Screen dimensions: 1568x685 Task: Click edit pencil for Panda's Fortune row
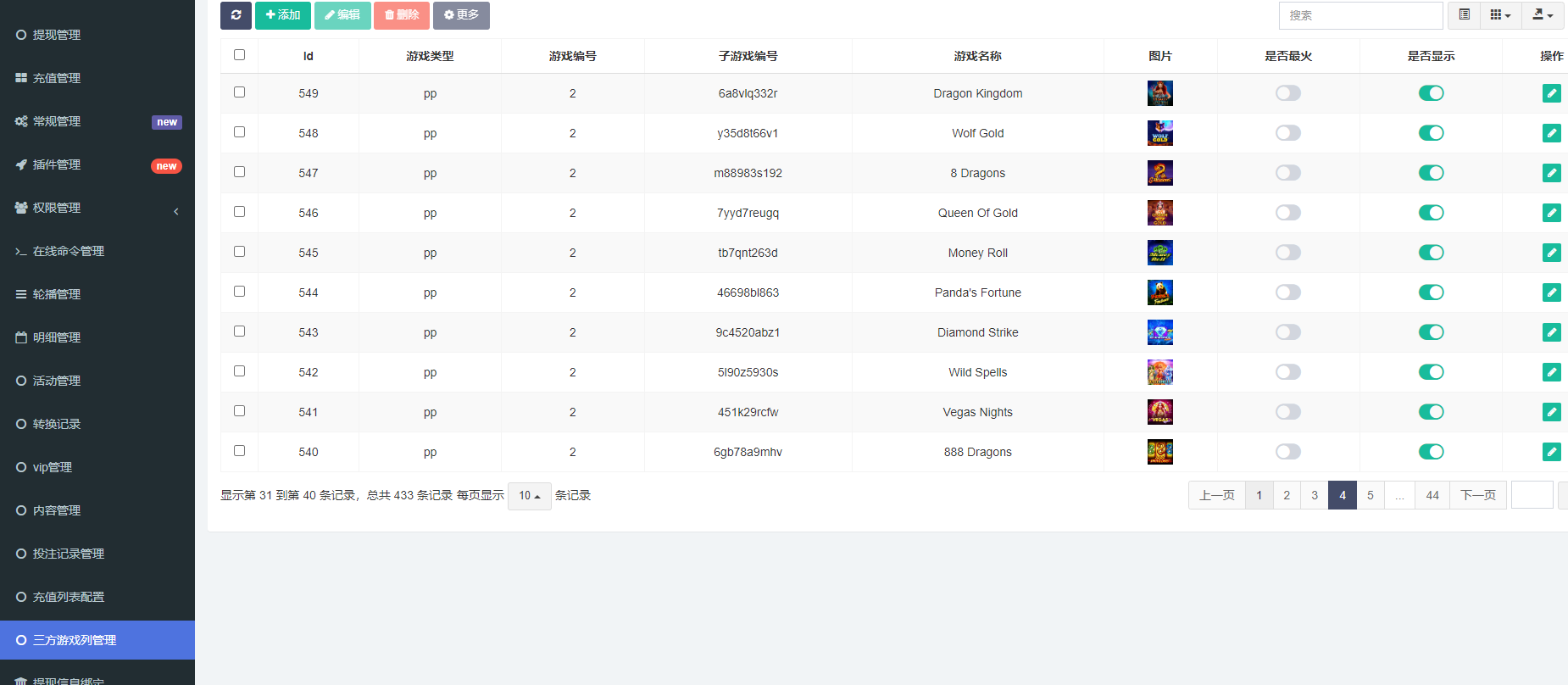[x=1552, y=292]
